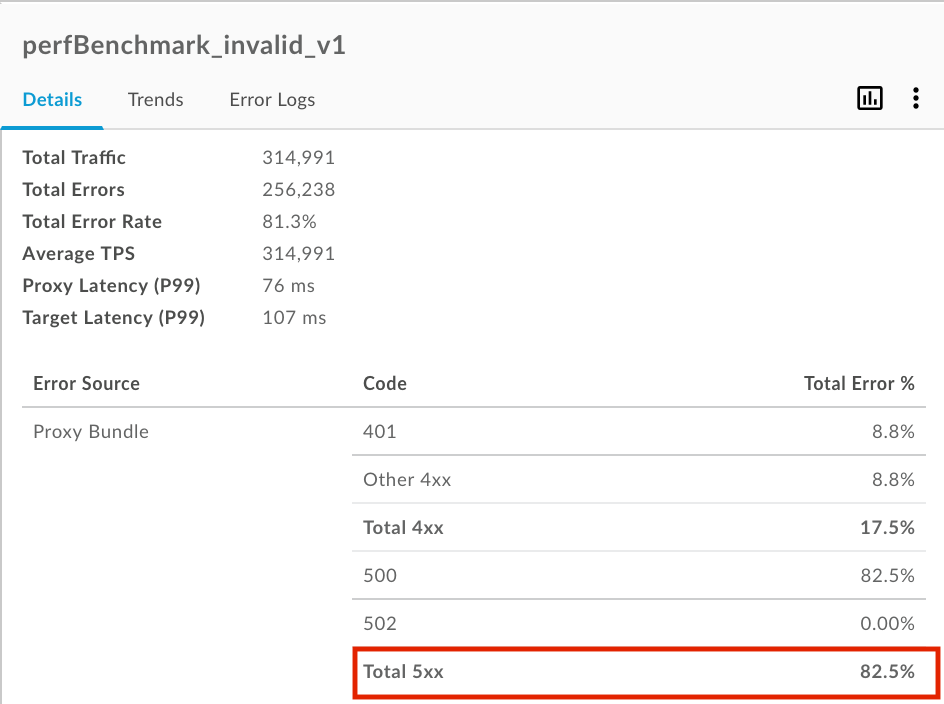944x704 pixels.
Task: Select the Details tab
Action: tap(52, 100)
